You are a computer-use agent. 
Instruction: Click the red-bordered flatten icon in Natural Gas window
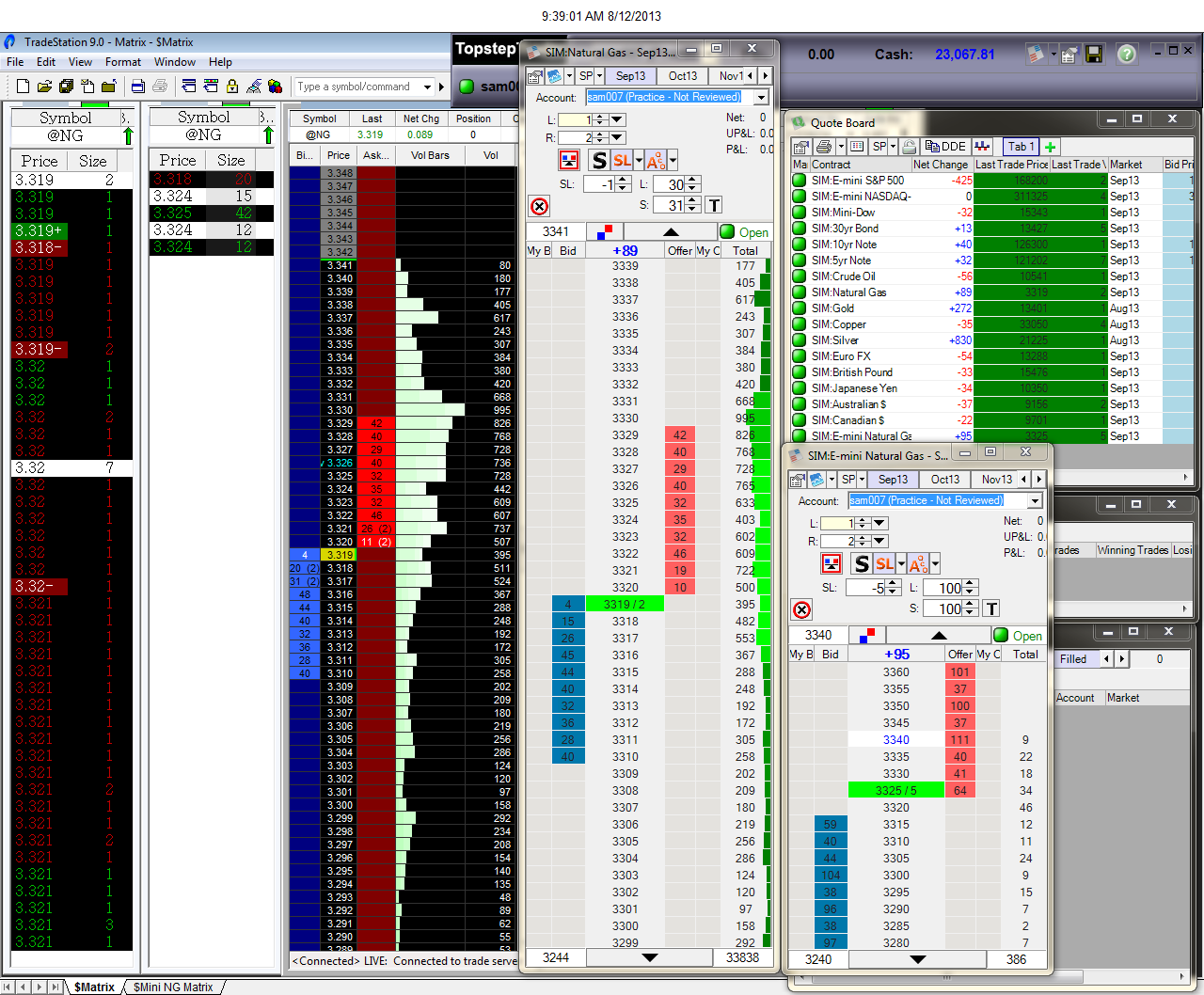pos(569,160)
